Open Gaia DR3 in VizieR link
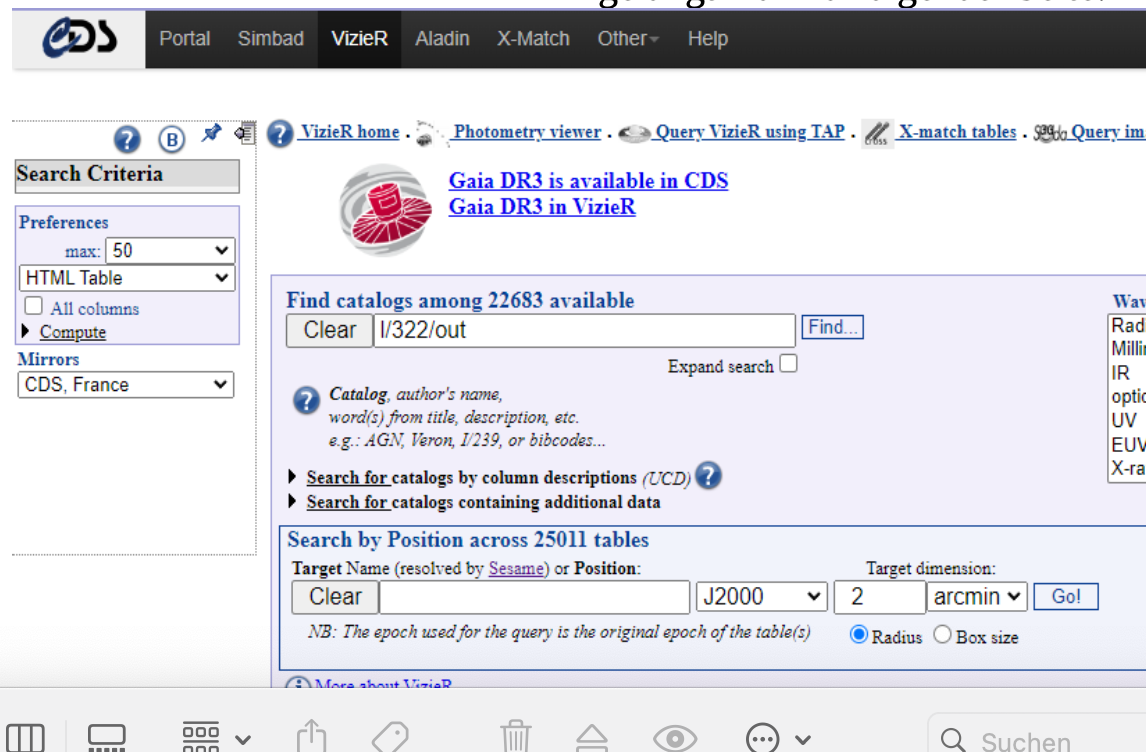This screenshot has width=1146, height=752. coord(542,207)
